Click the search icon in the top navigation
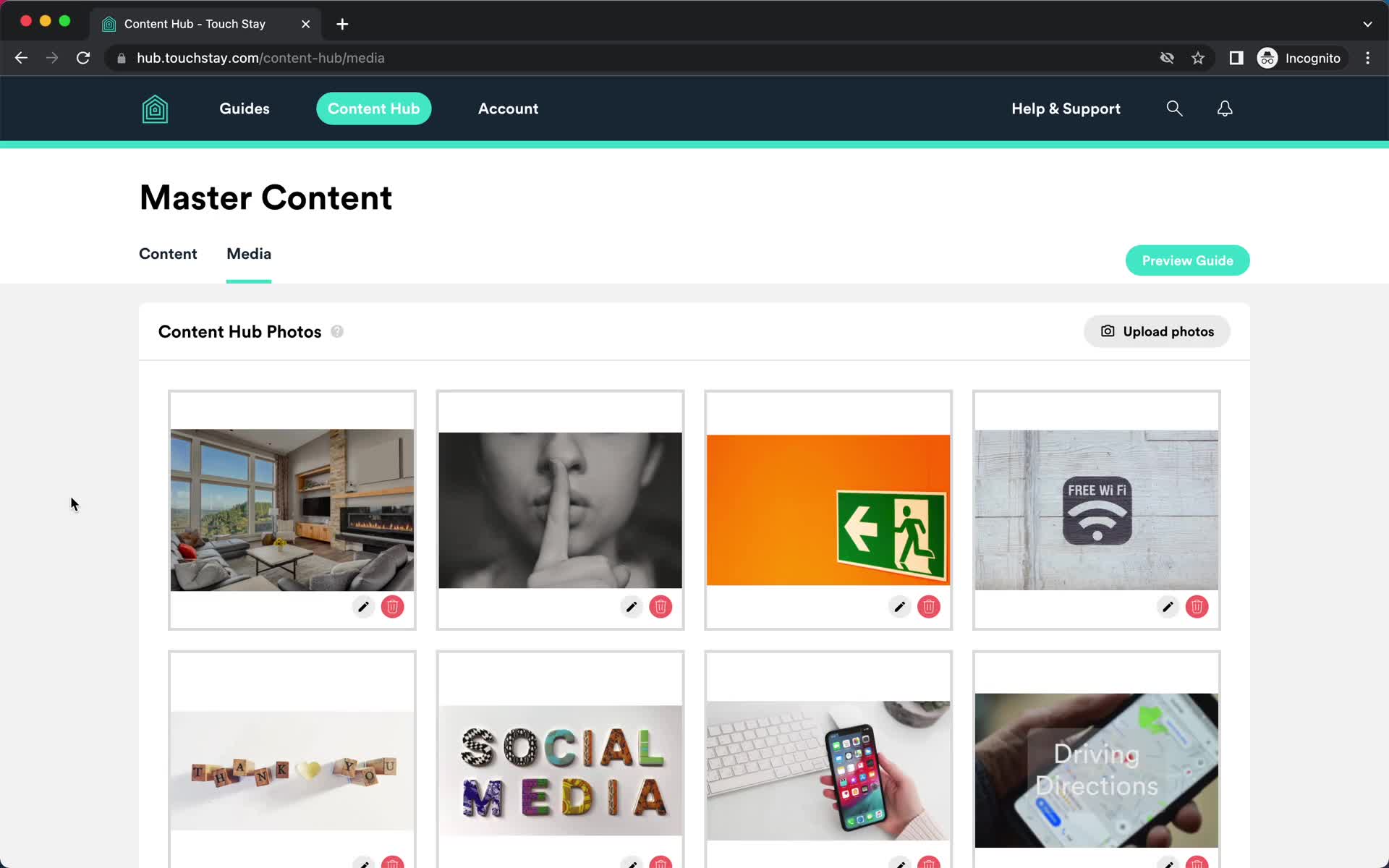 click(1174, 108)
